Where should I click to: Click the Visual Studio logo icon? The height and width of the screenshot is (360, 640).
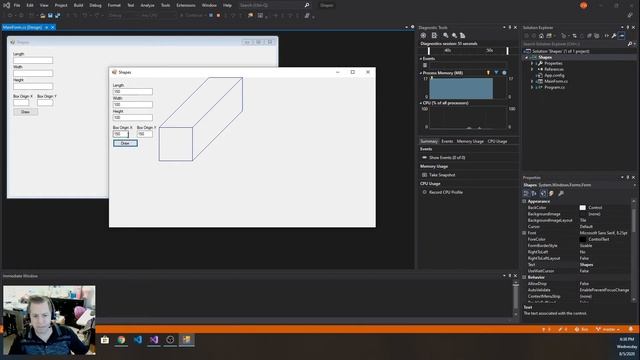click(x=7, y=5)
